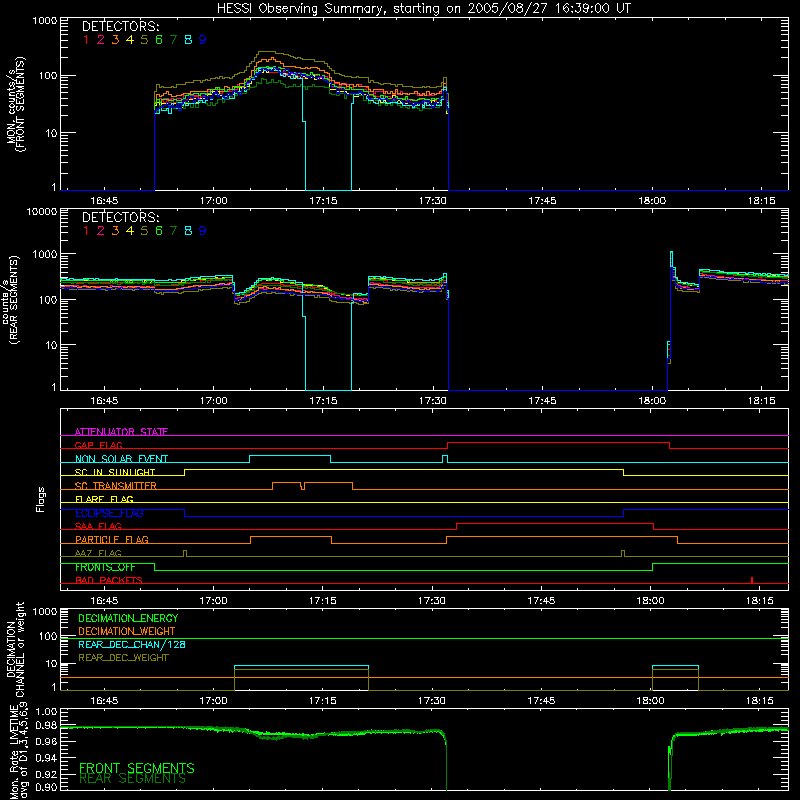Click the 17:30 tick label under the rear segments plot
Image resolution: width=800 pixels, height=800 pixels.
(433, 401)
